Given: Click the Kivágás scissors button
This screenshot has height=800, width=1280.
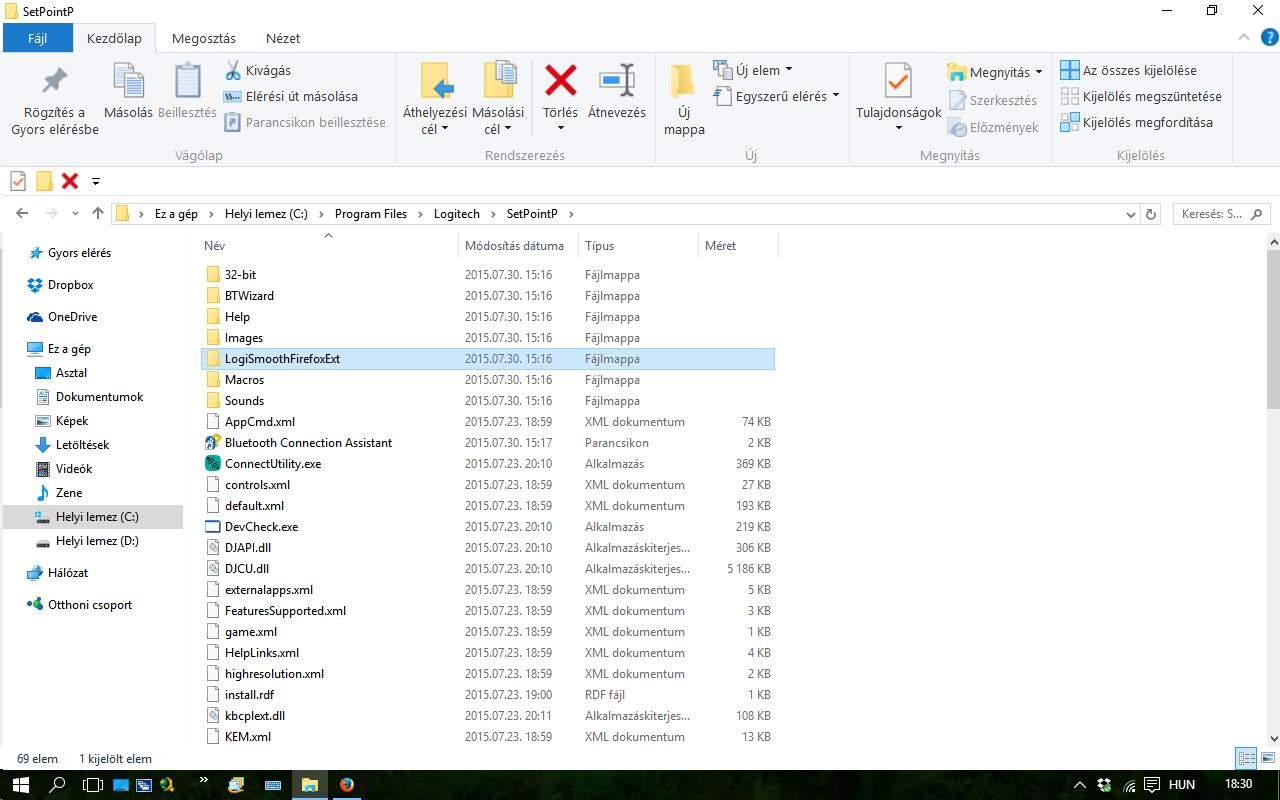Looking at the screenshot, I should [257, 70].
